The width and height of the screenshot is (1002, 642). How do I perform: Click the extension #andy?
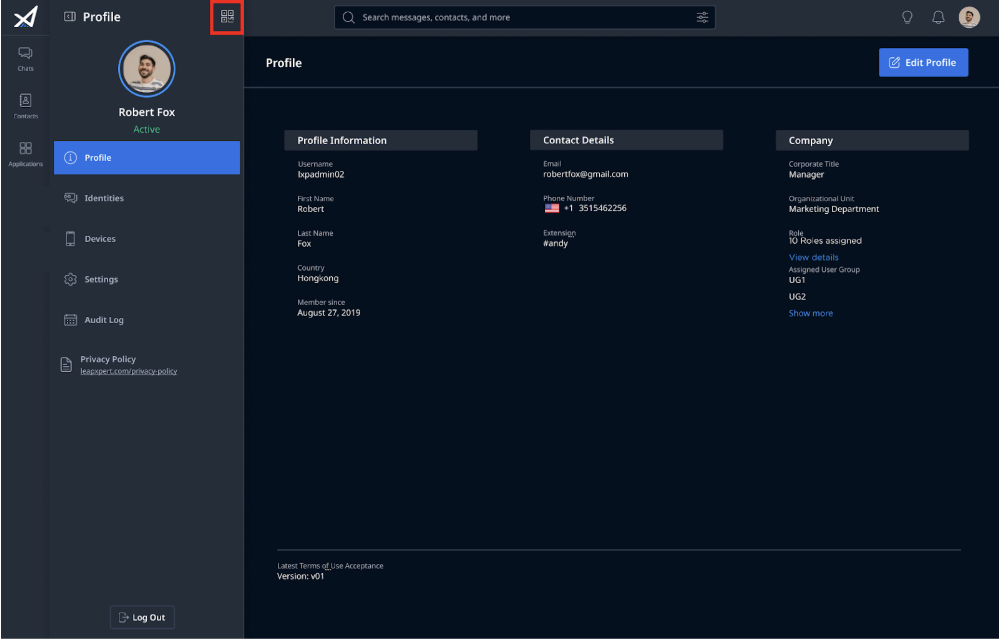click(x=556, y=243)
